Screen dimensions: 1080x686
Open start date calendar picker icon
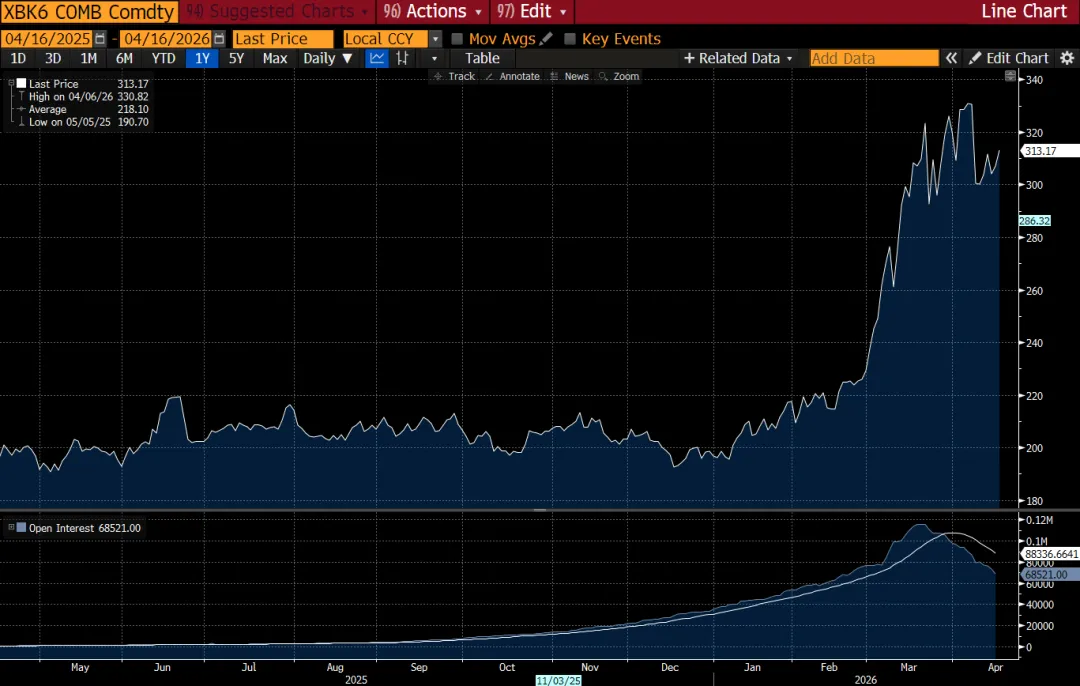point(101,39)
